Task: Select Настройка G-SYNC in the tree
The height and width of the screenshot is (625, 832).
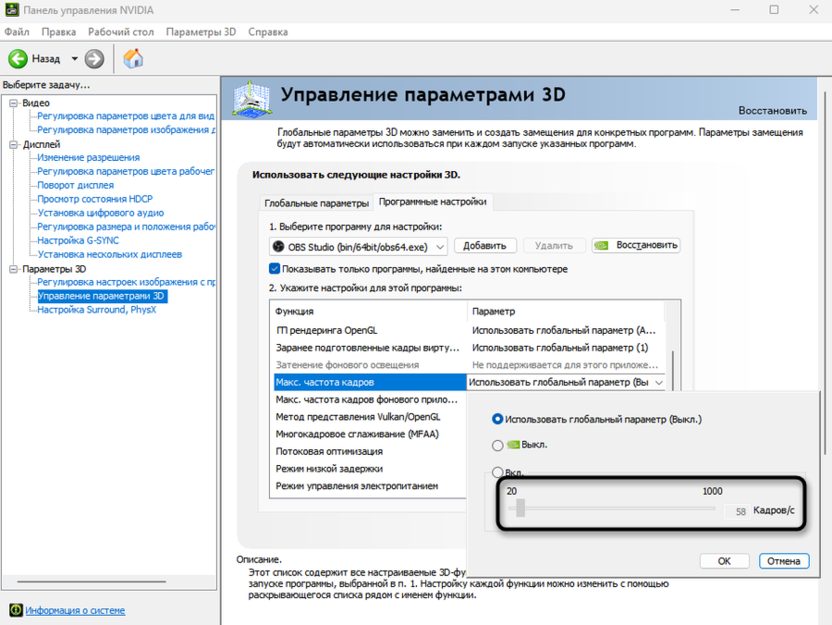Action: tap(78, 240)
